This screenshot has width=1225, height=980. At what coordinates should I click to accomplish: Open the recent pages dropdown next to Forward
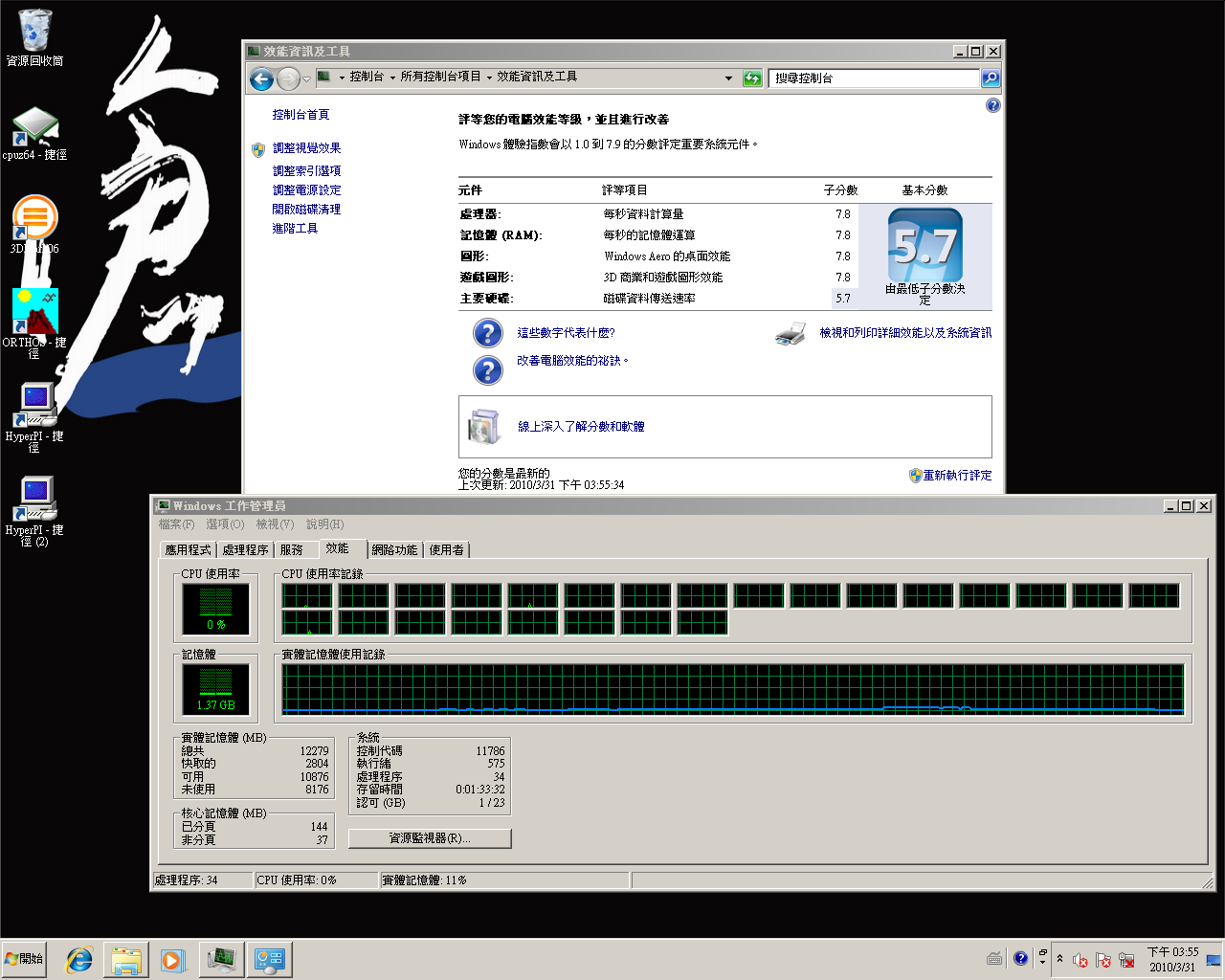click(x=306, y=78)
